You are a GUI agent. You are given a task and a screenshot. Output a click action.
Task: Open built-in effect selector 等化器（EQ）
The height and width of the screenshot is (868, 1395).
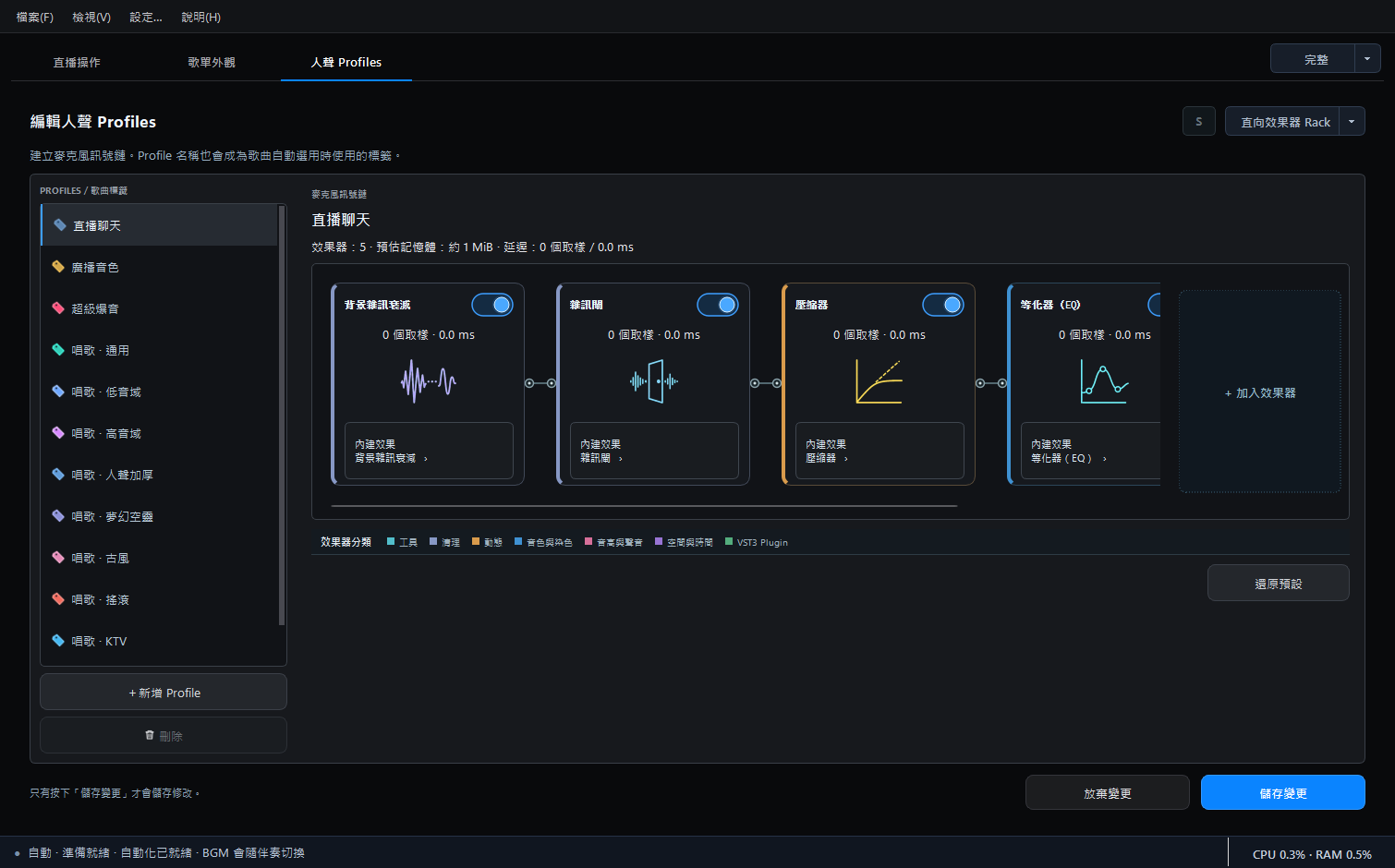point(1090,451)
